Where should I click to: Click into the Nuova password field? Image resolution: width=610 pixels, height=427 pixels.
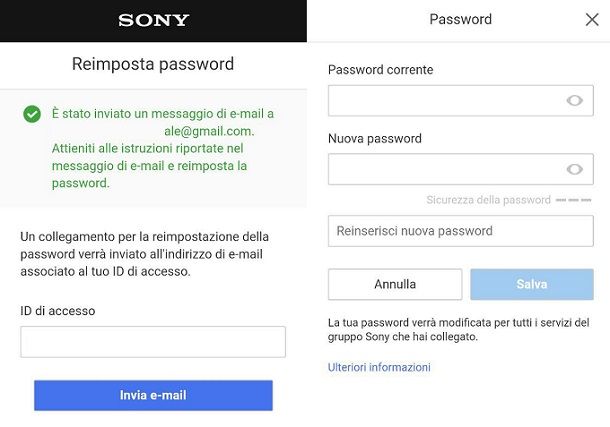pyautogui.click(x=461, y=169)
